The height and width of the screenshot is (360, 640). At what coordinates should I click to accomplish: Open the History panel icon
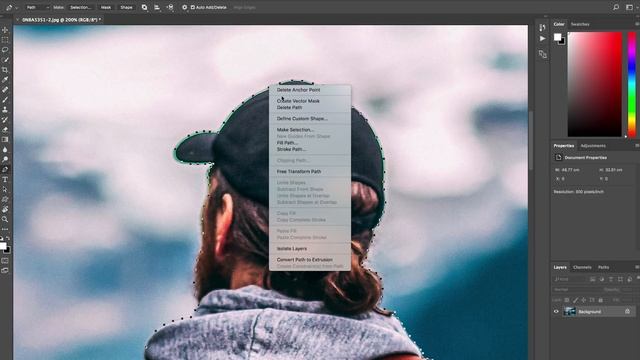point(542,27)
